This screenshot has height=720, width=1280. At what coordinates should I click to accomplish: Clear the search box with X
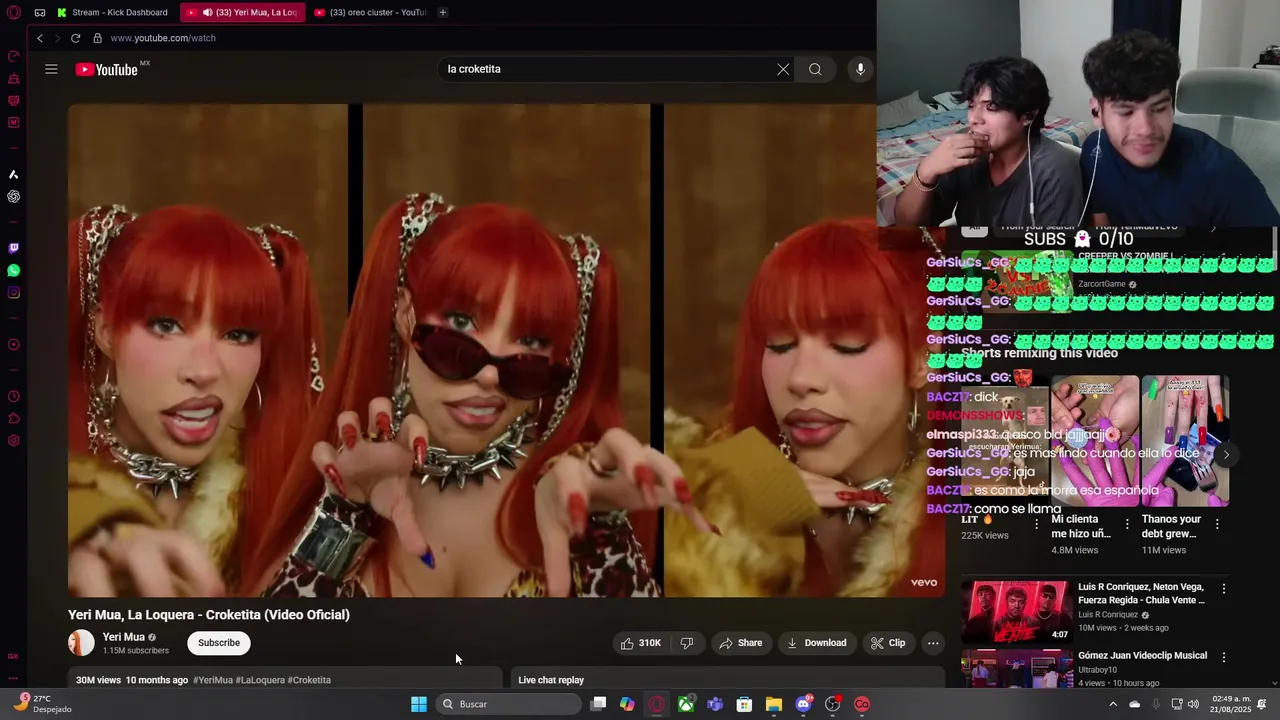click(x=783, y=69)
